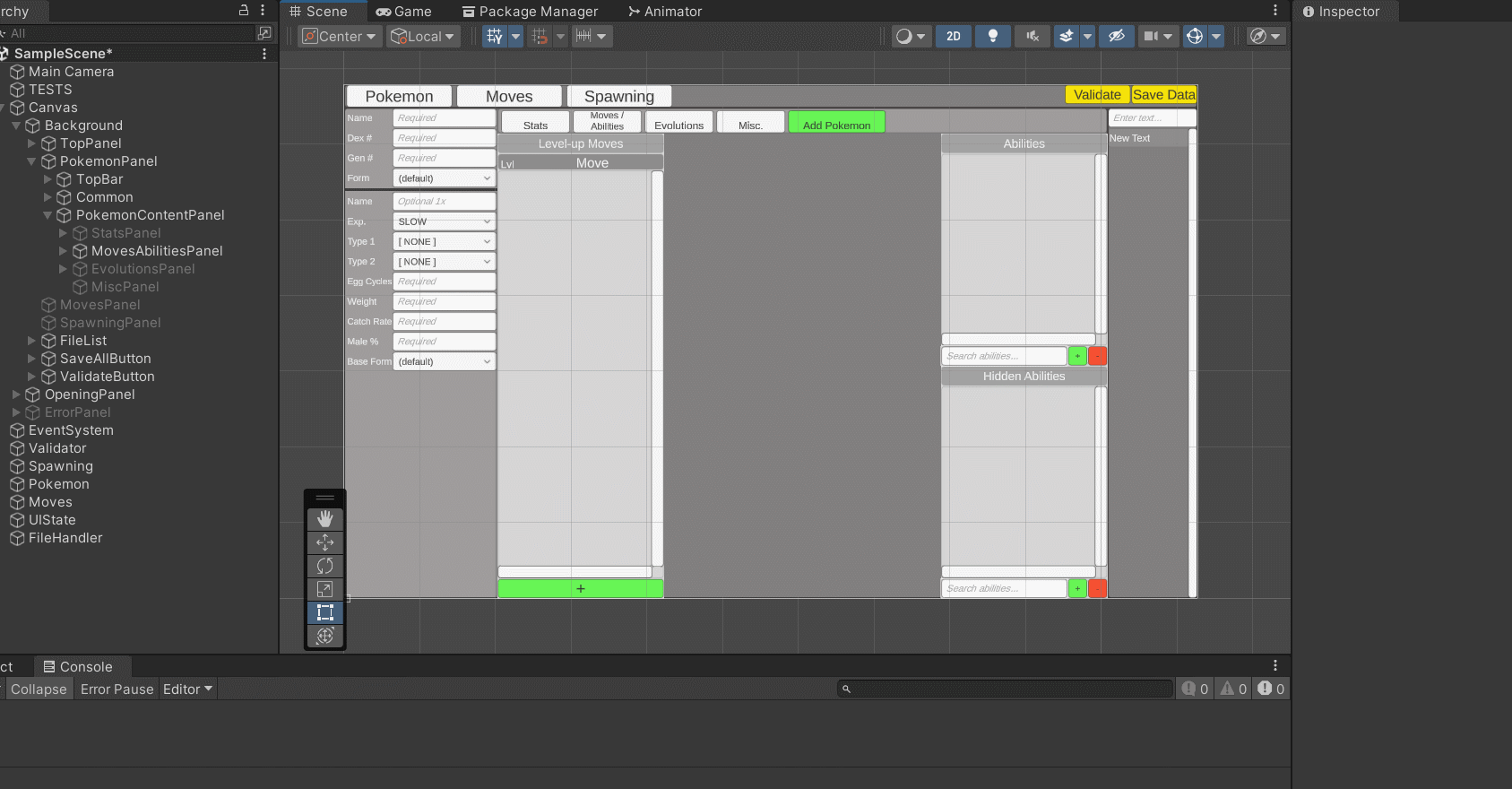Image resolution: width=1512 pixels, height=789 pixels.
Task: Click the green Add Pokemon button
Action: click(836, 122)
